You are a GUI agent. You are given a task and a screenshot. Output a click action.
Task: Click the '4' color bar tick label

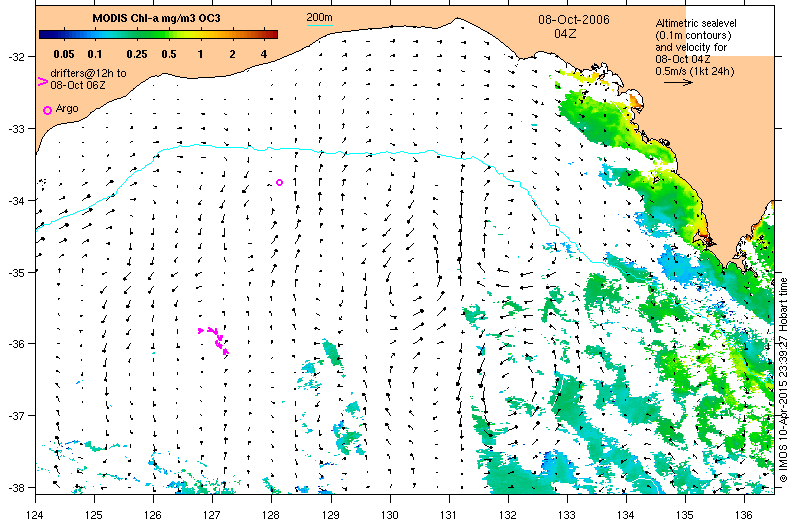264,54
